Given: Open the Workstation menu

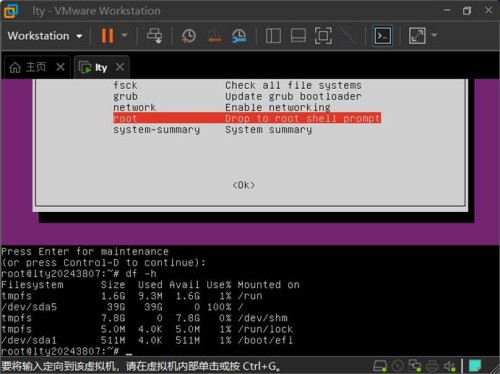Looking at the screenshot, I should coord(45,36).
